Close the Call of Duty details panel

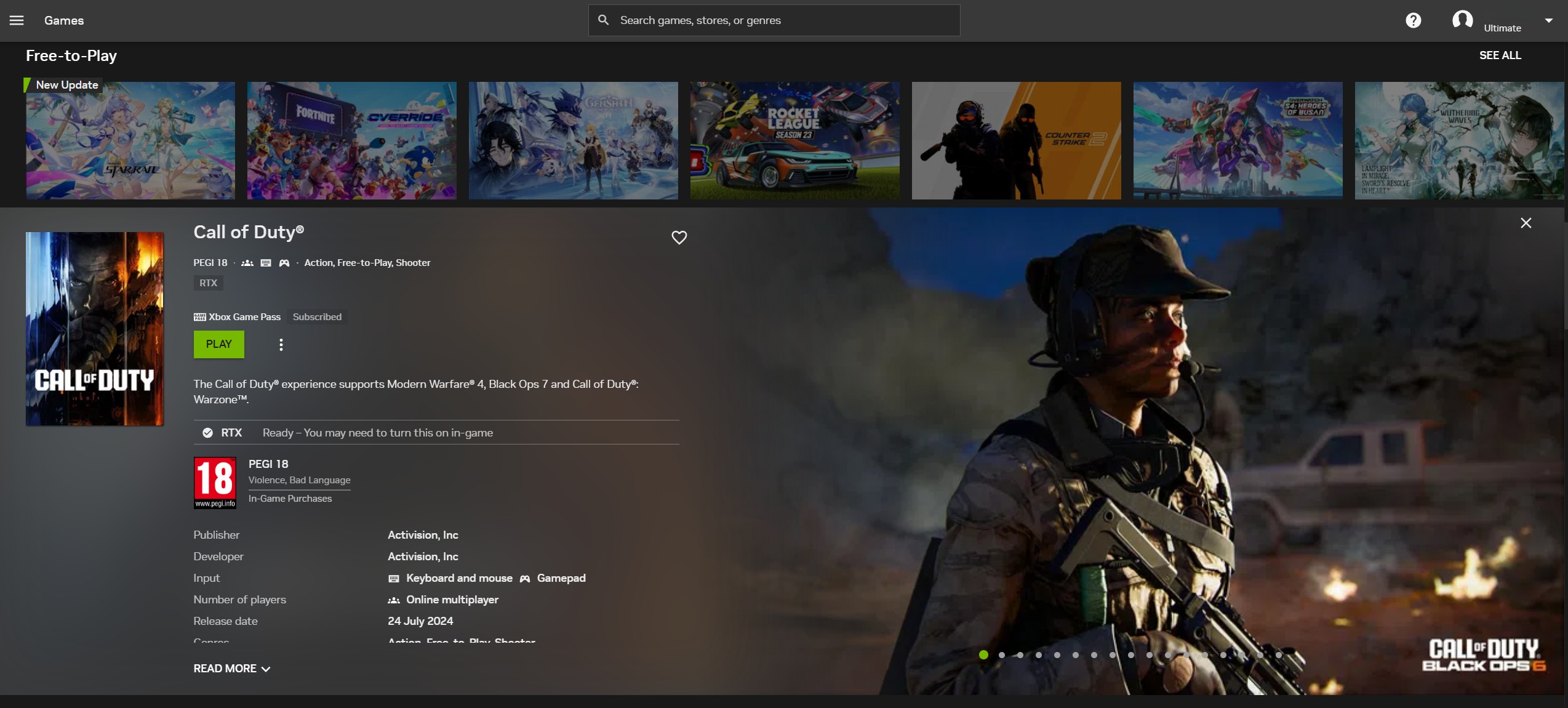(x=1526, y=223)
